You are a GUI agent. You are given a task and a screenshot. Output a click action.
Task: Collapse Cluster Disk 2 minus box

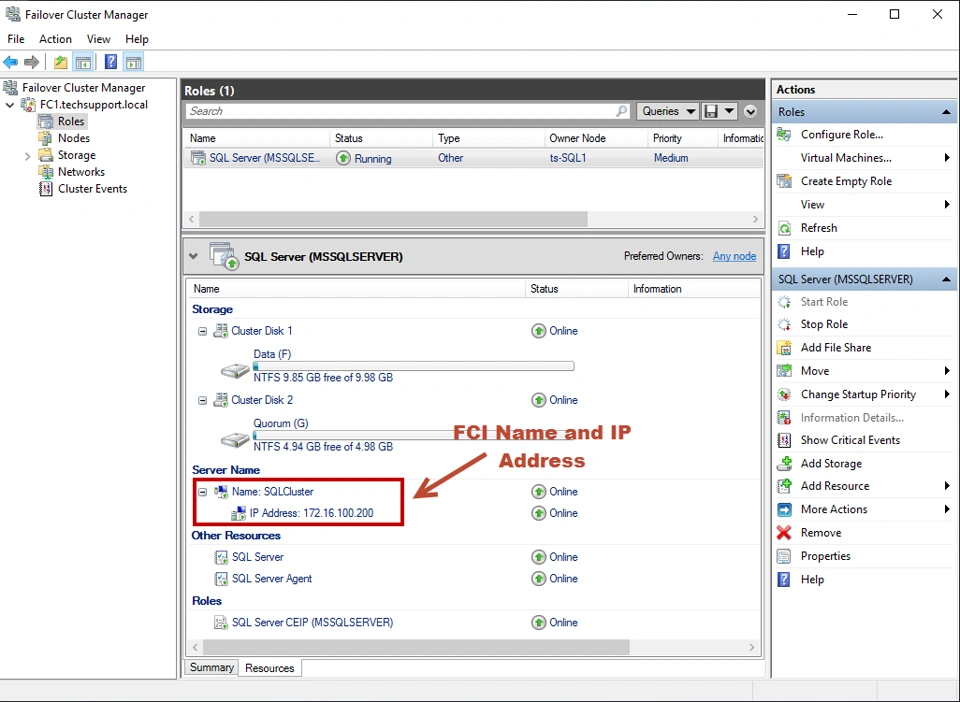pos(202,400)
